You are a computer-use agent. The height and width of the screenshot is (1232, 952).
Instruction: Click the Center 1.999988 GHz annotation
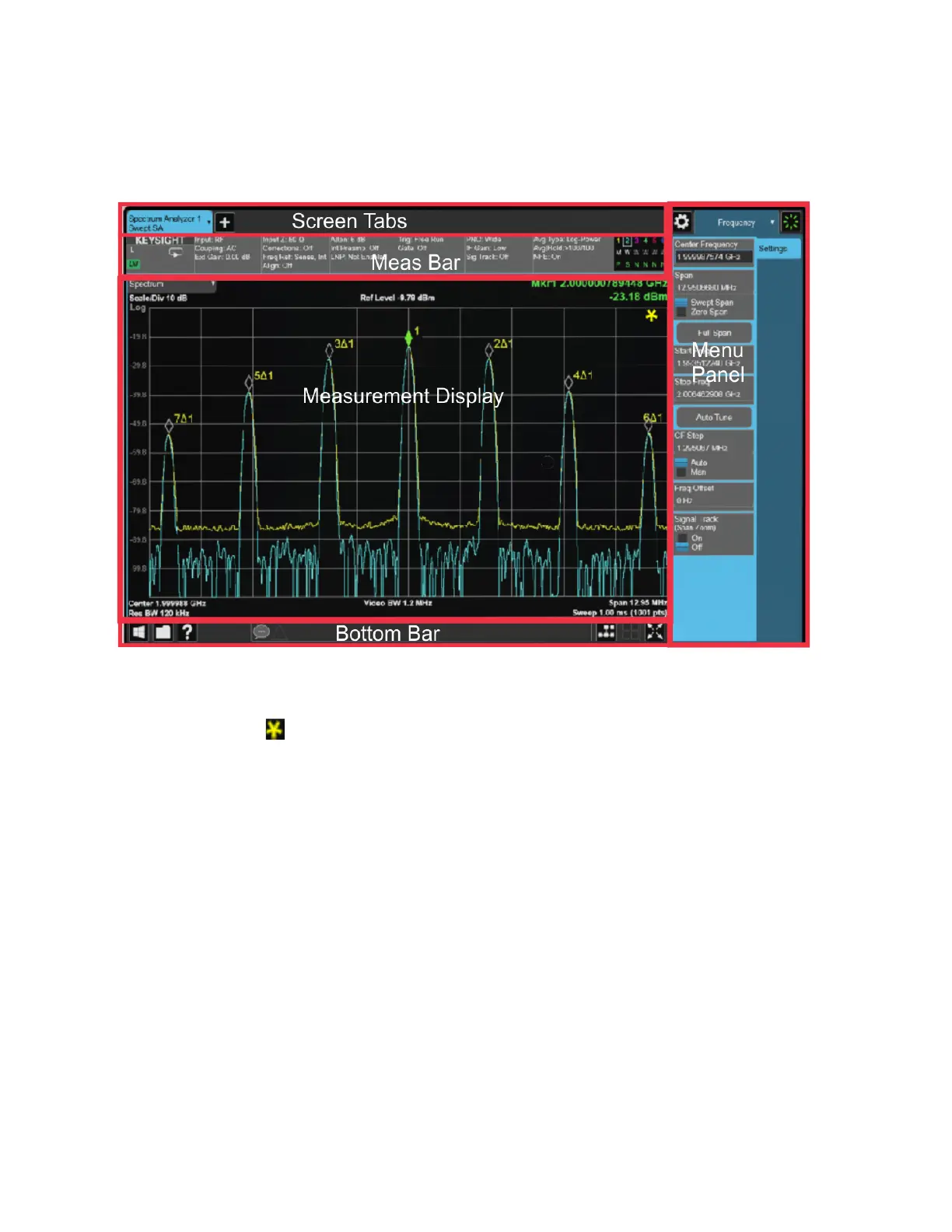(167, 604)
